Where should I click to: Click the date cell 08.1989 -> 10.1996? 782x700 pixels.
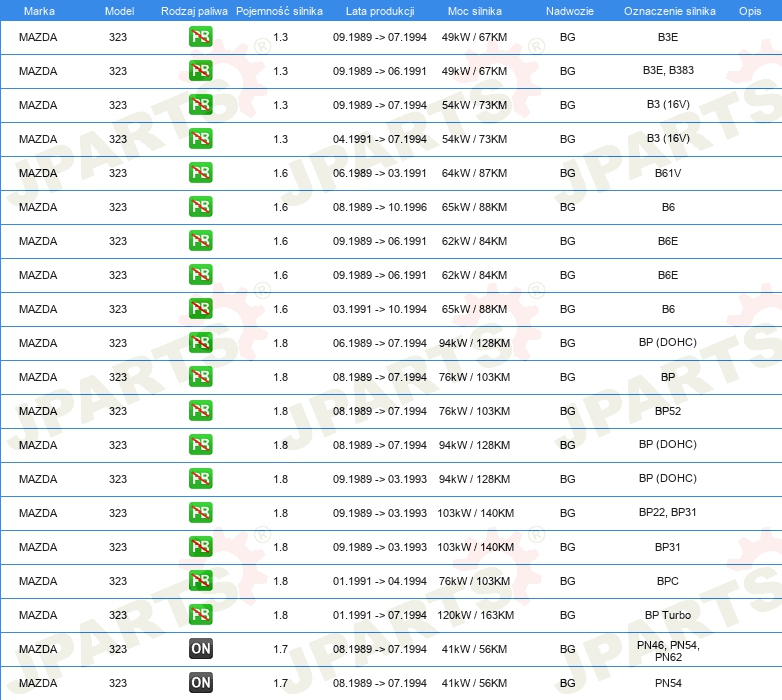pos(380,207)
